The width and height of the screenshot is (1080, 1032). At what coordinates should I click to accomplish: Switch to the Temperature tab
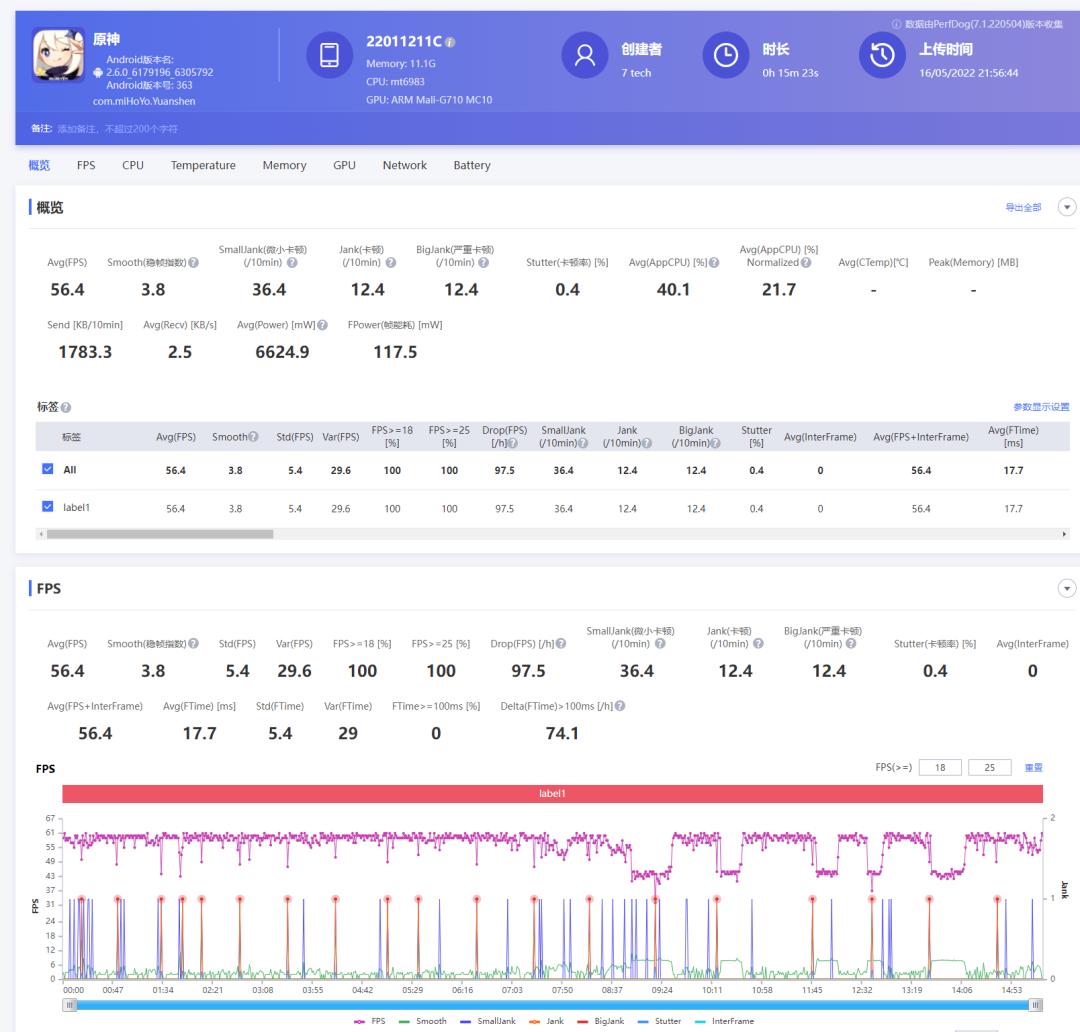pos(203,165)
